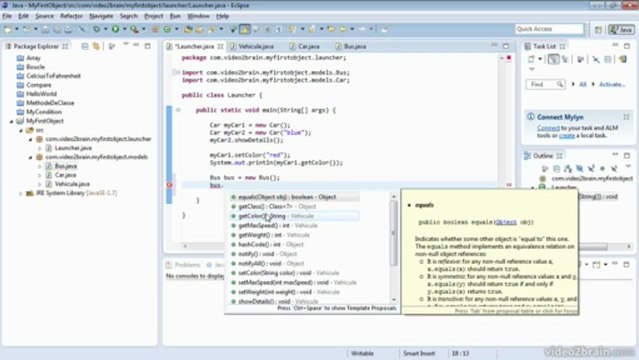
Task: Click the Save All toolbar icon
Action: 57,29
